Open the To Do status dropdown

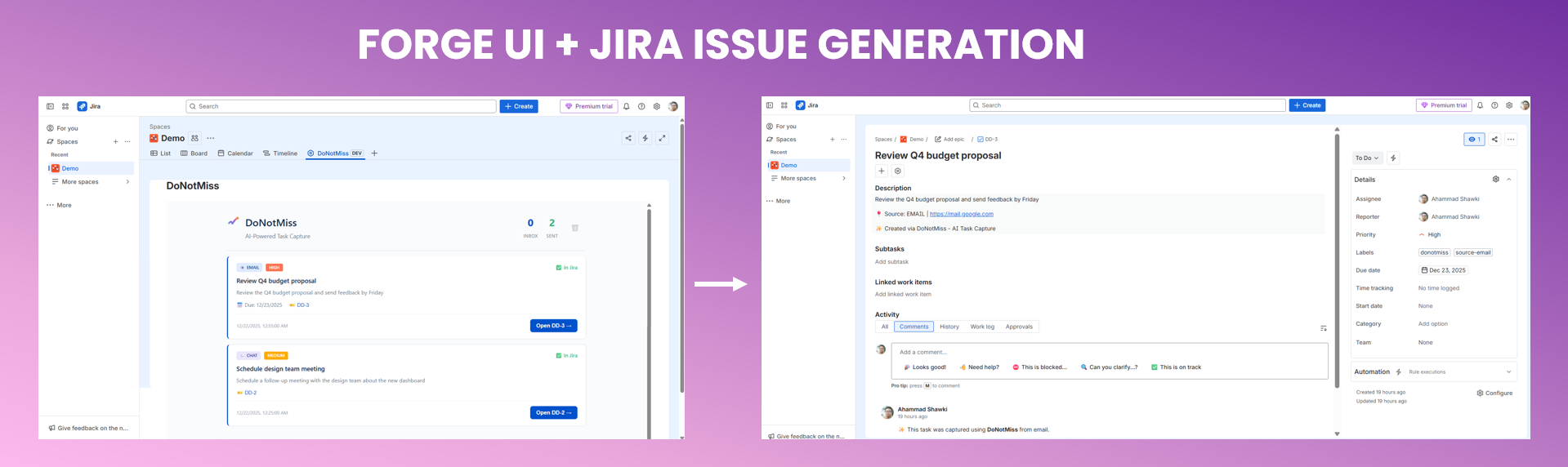pyautogui.click(x=1367, y=158)
